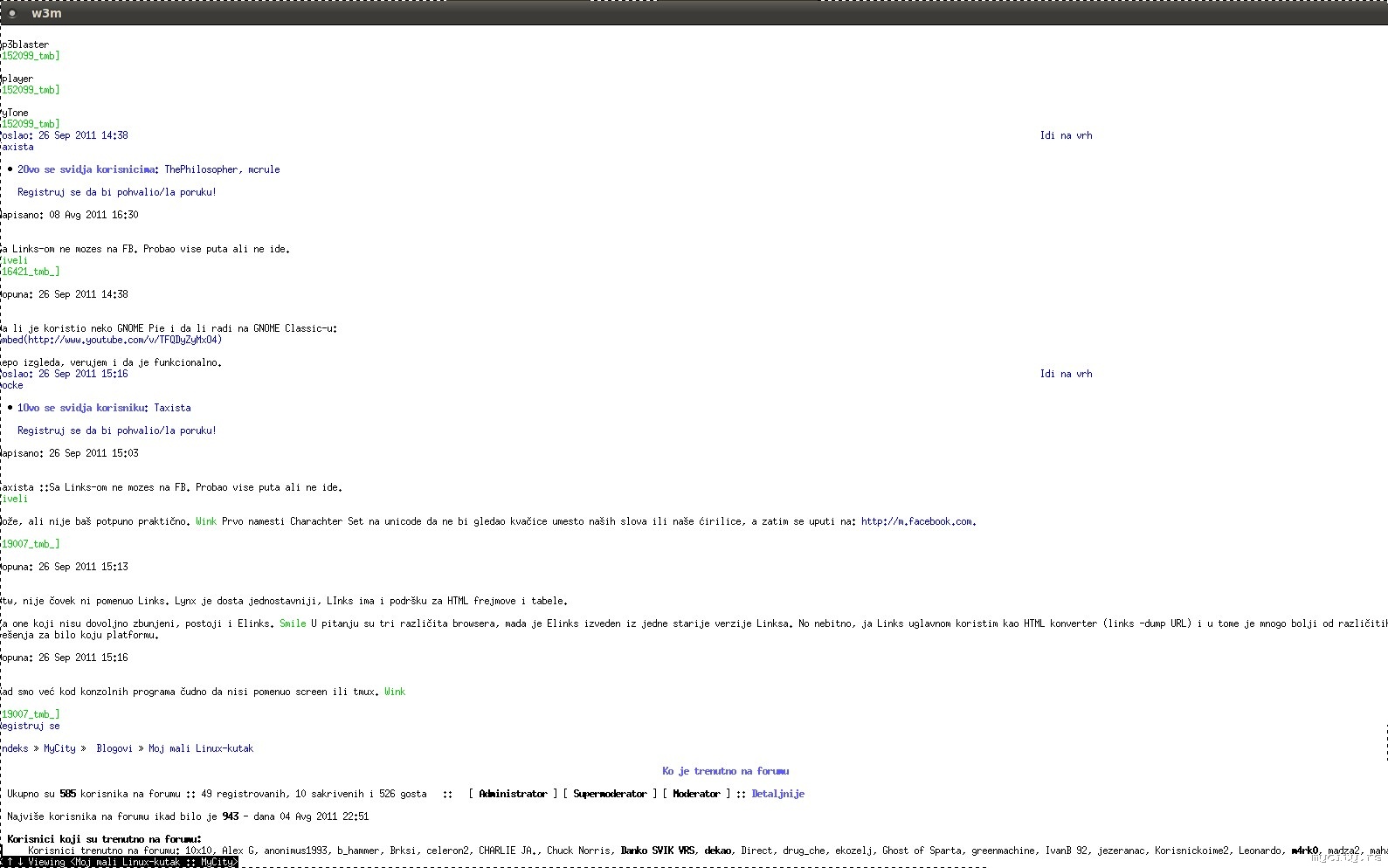This screenshot has height=868, width=1388.
Task: Click the Wink smiley after 'screen ili tmux'
Action: (395, 692)
